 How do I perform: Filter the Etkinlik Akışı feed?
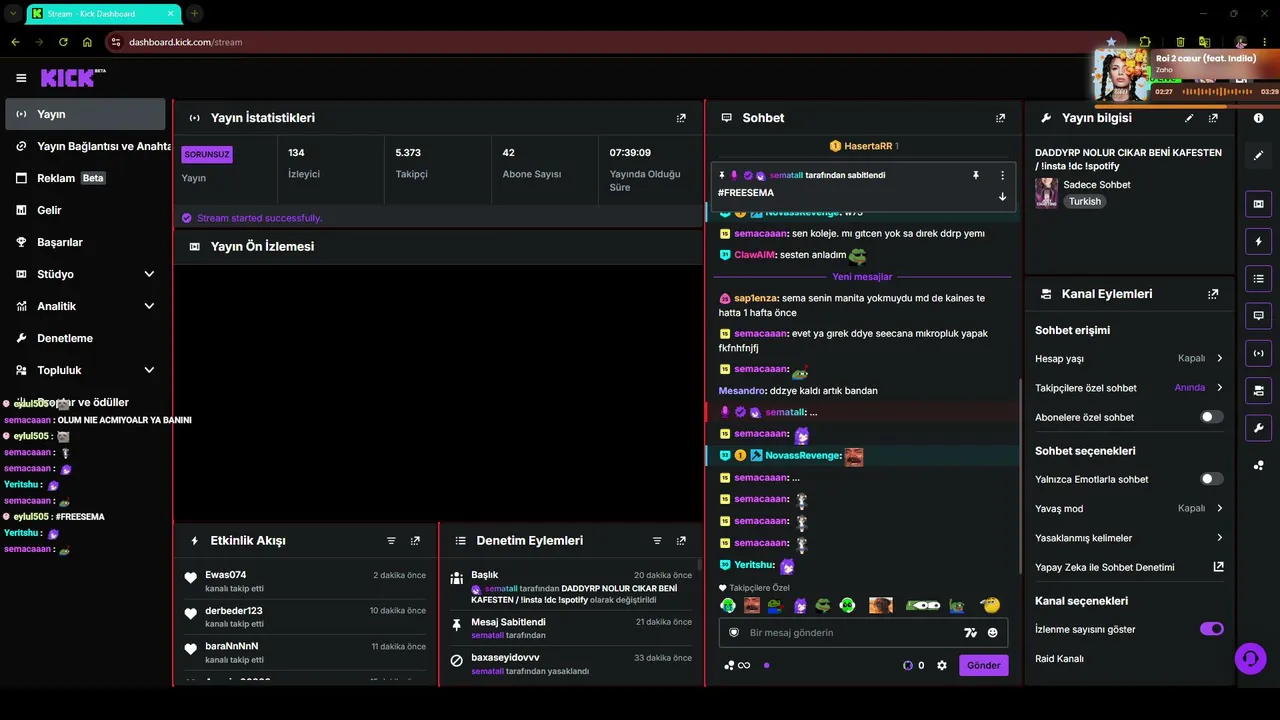coord(391,540)
